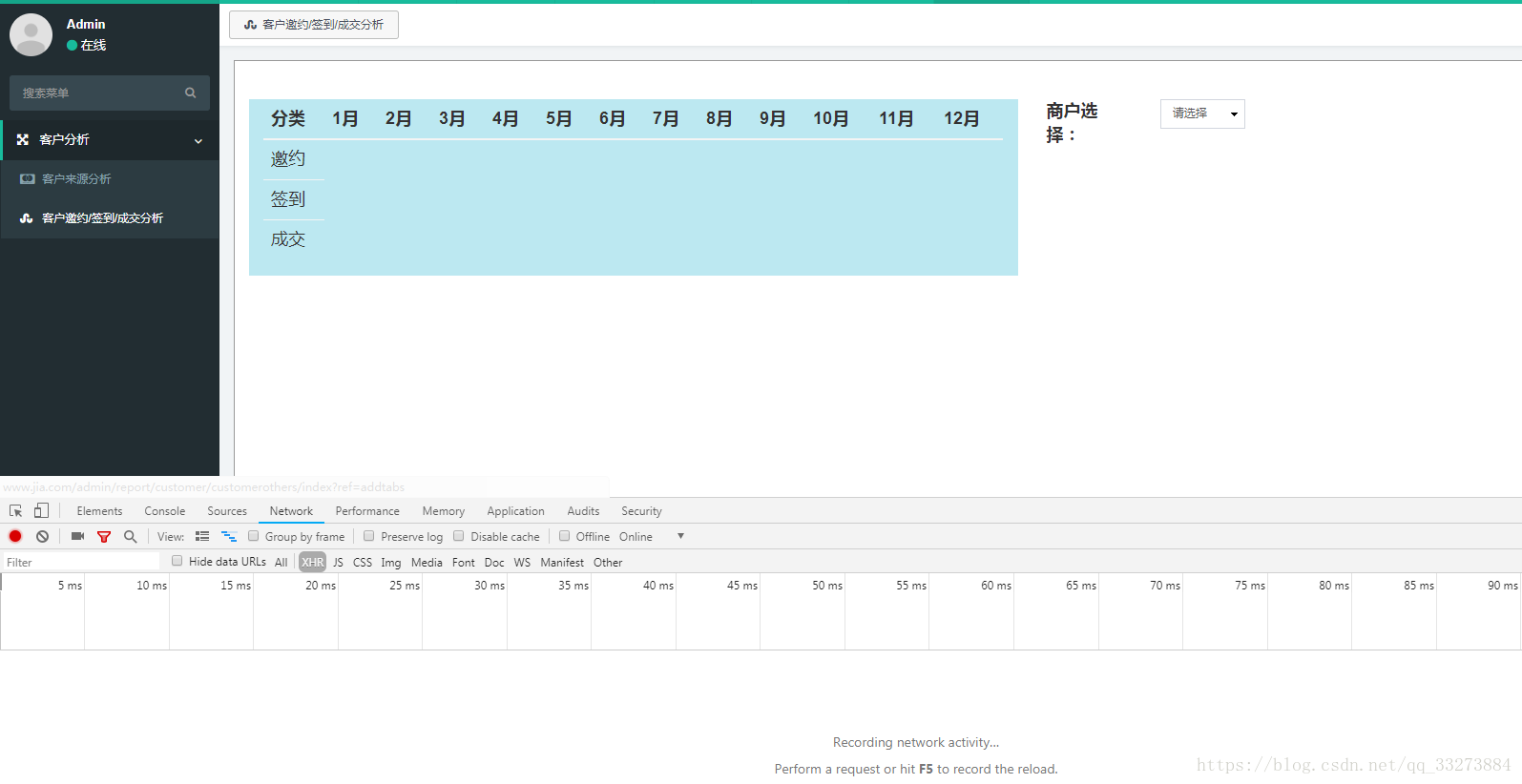Switch to the Console tab
Image resolution: width=1522 pixels, height=784 pixels.
(x=165, y=511)
